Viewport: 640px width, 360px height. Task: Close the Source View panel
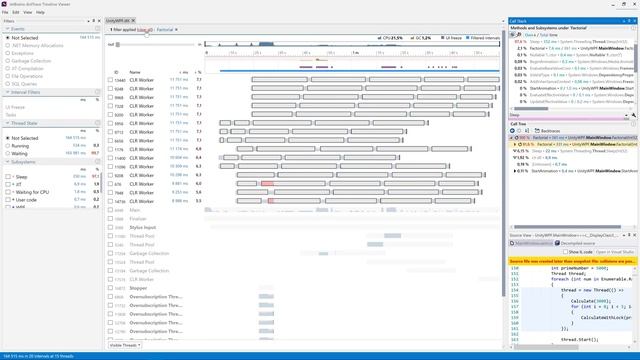coord(634,235)
